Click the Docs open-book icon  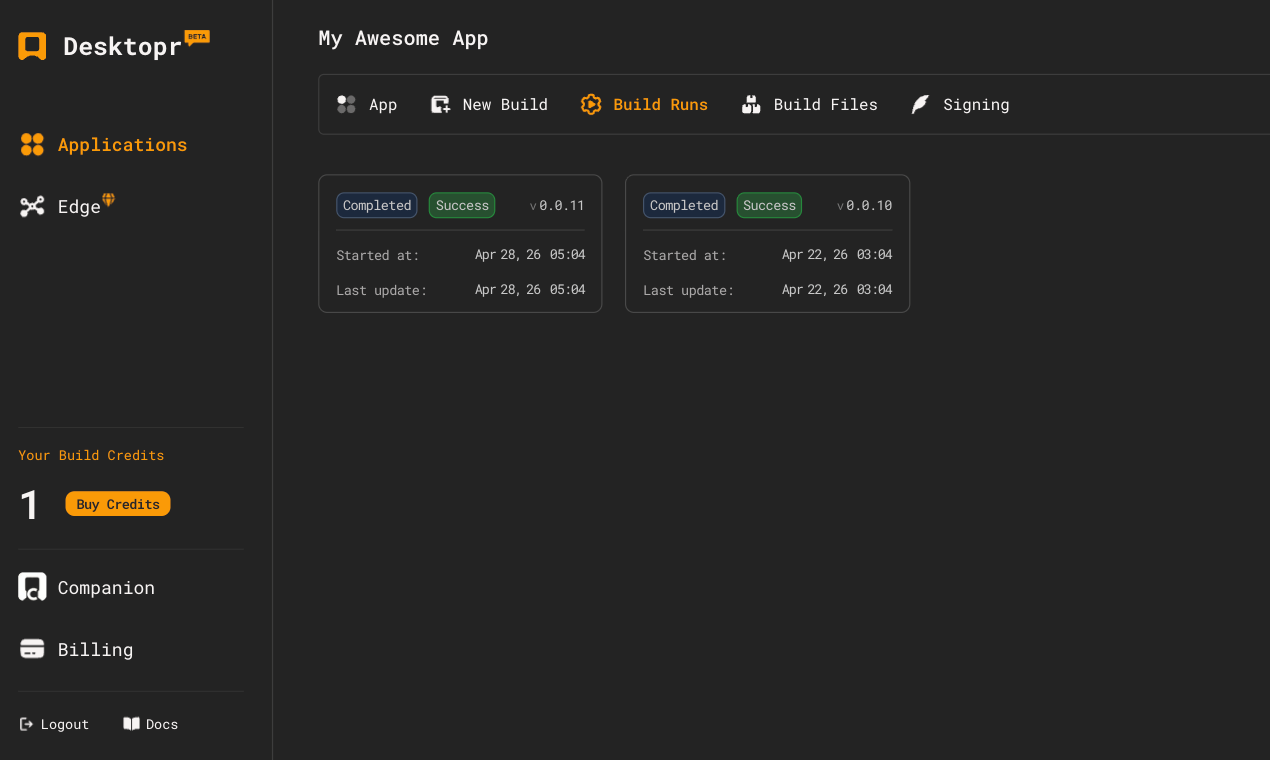pyautogui.click(x=131, y=724)
